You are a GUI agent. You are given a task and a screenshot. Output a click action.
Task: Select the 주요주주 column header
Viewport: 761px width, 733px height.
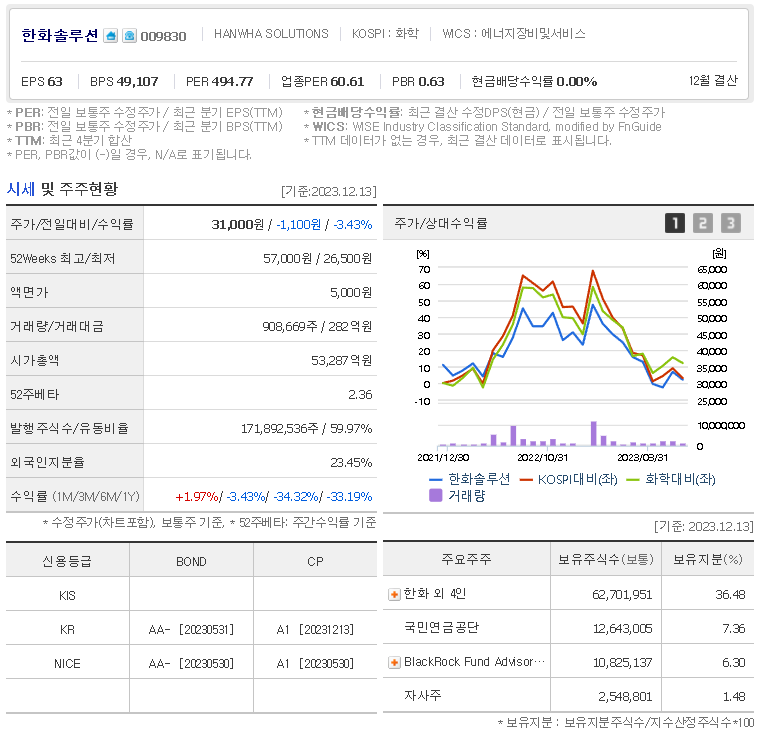coord(466,559)
